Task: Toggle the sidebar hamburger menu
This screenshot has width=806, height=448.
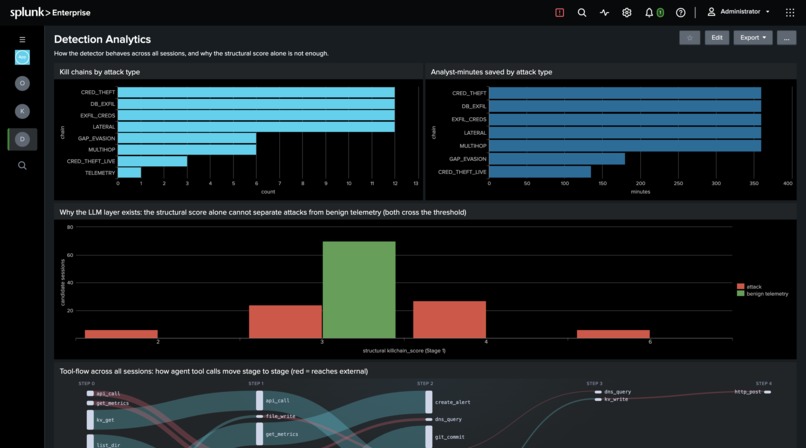Action: click(x=22, y=39)
